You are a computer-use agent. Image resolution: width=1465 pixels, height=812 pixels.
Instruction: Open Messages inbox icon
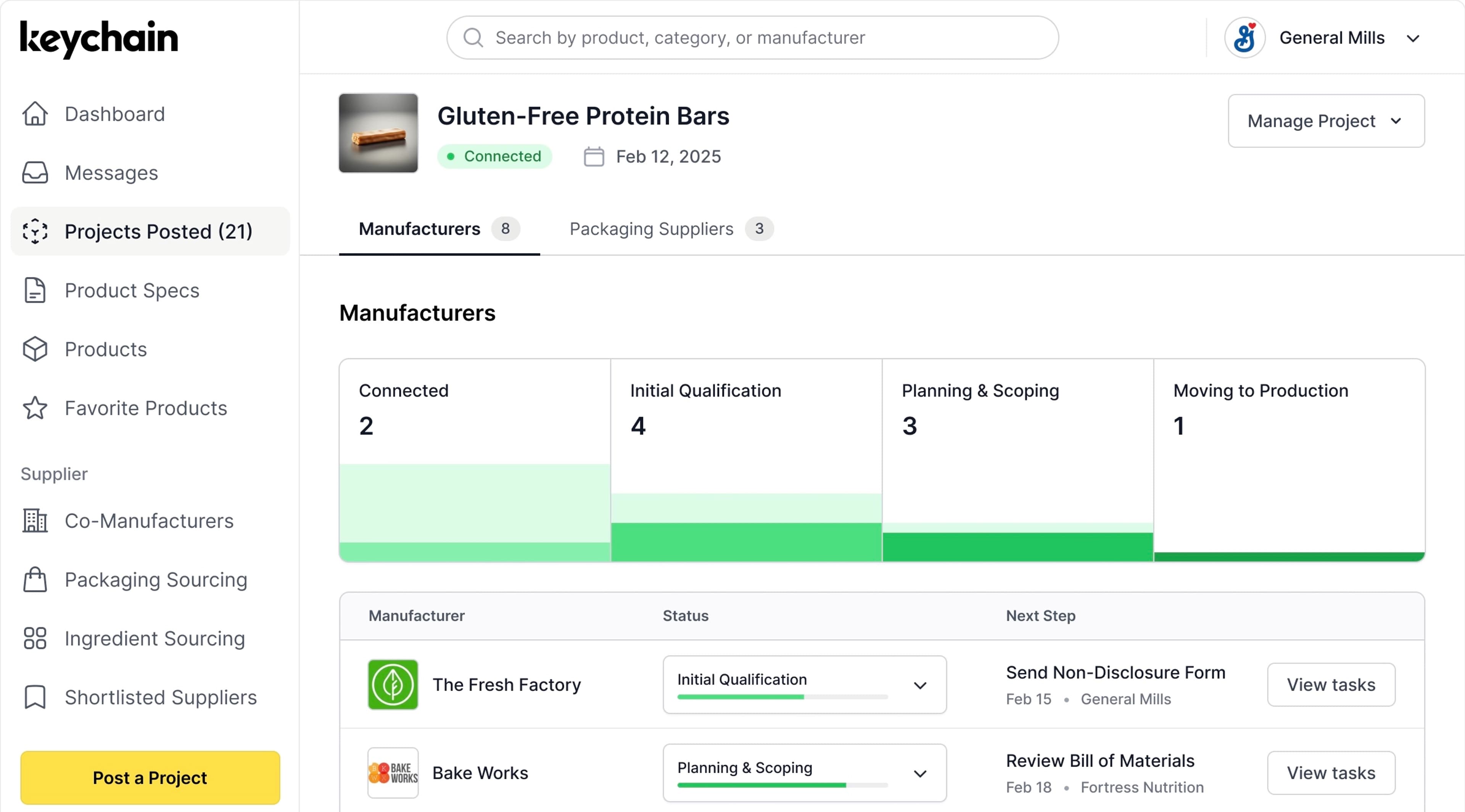(x=35, y=172)
